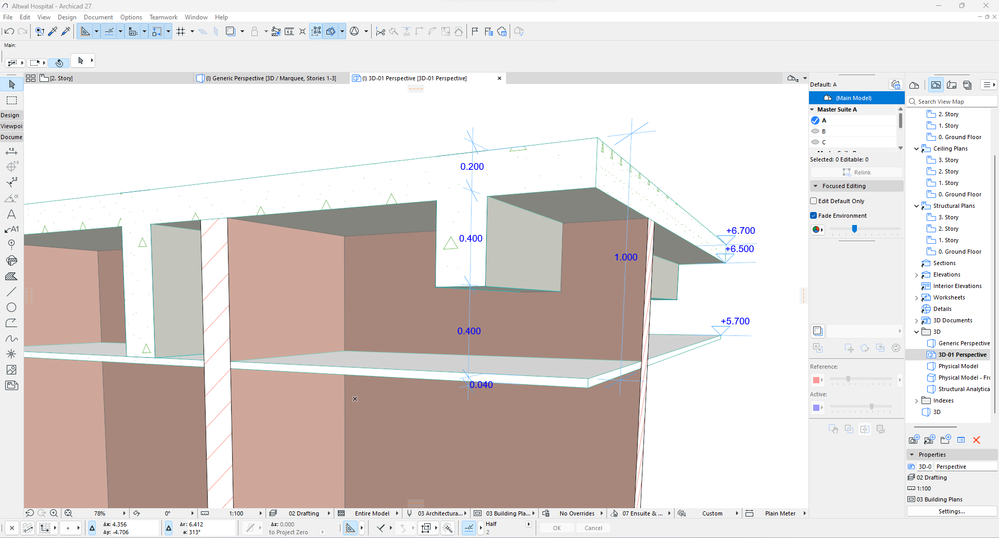This screenshot has height=538, width=999.
Task: Select the Arrow tool in the toolbox
Action: (x=11, y=85)
